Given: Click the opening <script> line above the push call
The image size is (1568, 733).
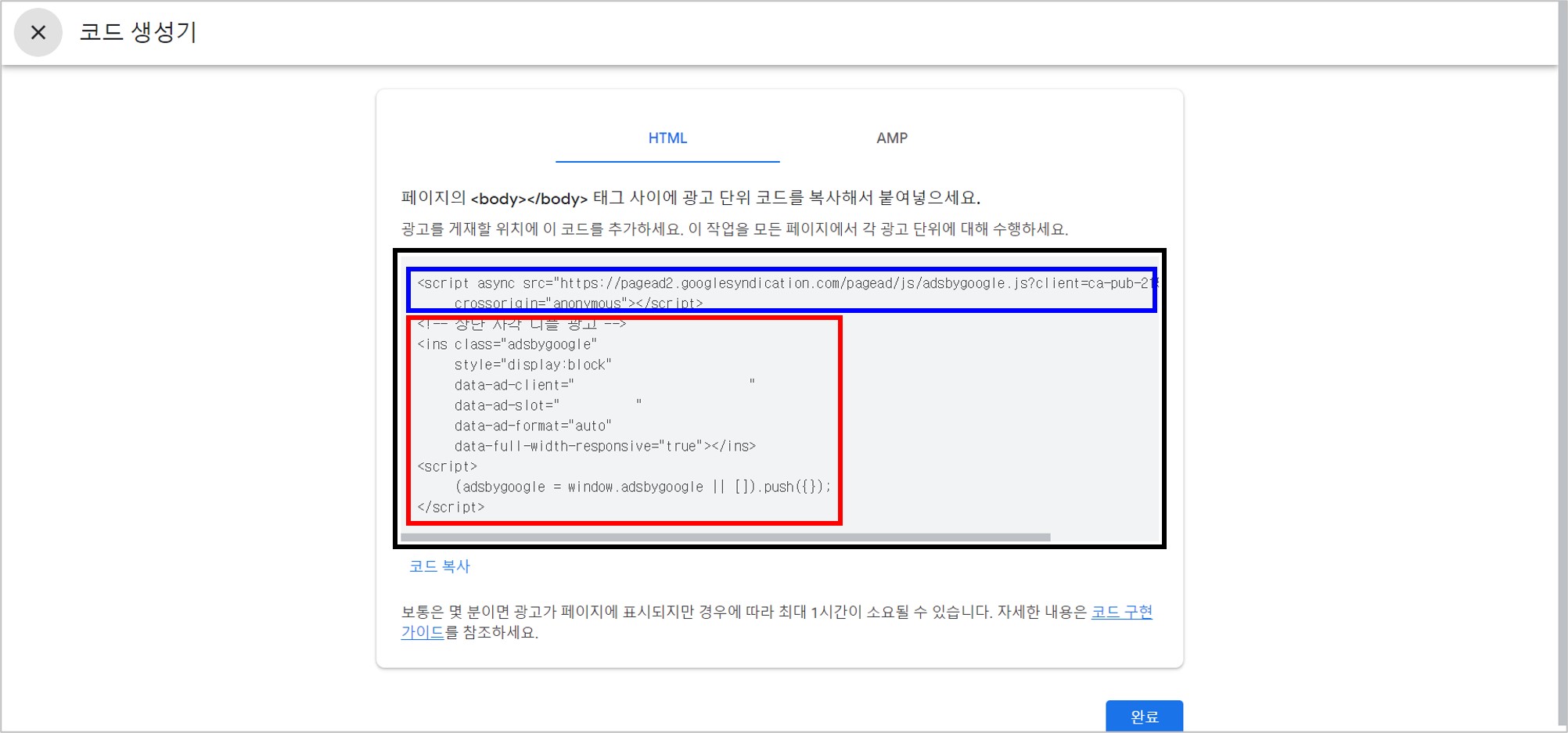Looking at the screenshot, I should 447,466.
